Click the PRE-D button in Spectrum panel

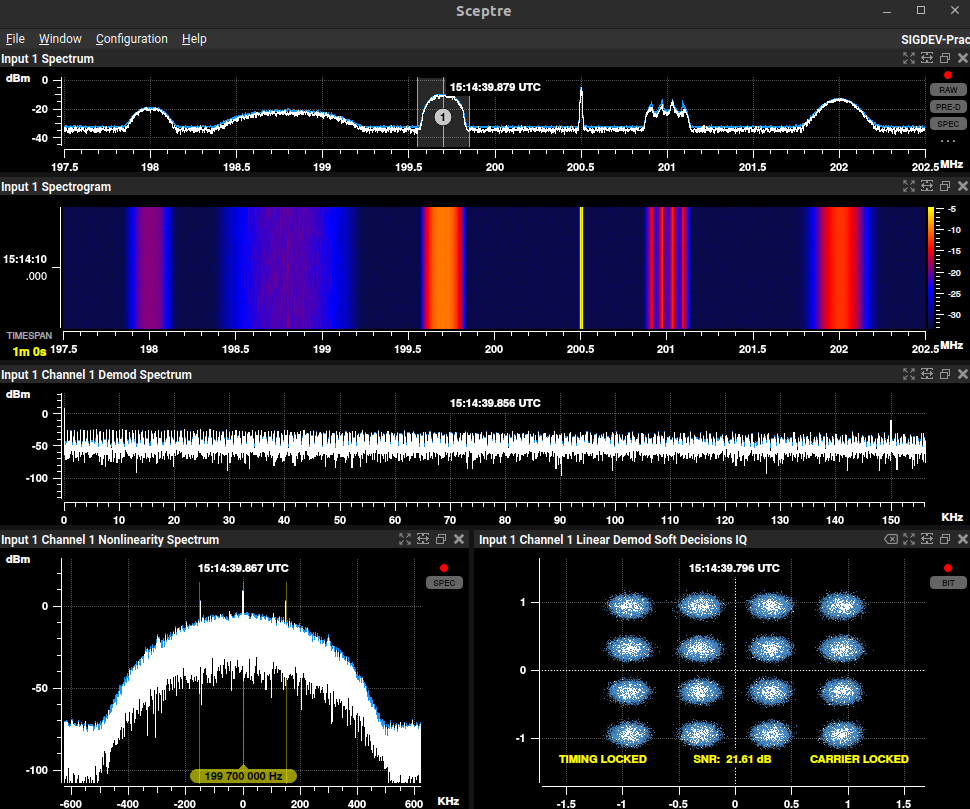point(947,107)
